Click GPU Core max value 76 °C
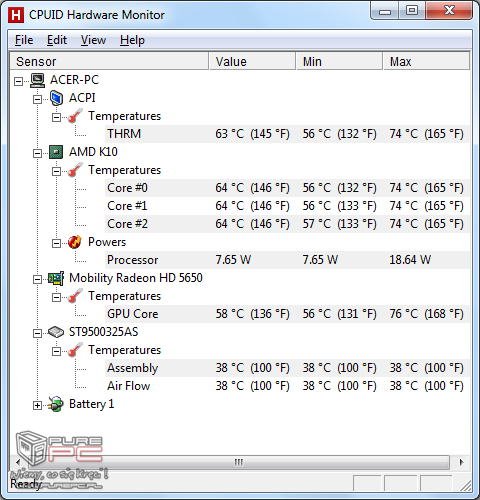This screenshot has height=500, width=480. [426, 314]
